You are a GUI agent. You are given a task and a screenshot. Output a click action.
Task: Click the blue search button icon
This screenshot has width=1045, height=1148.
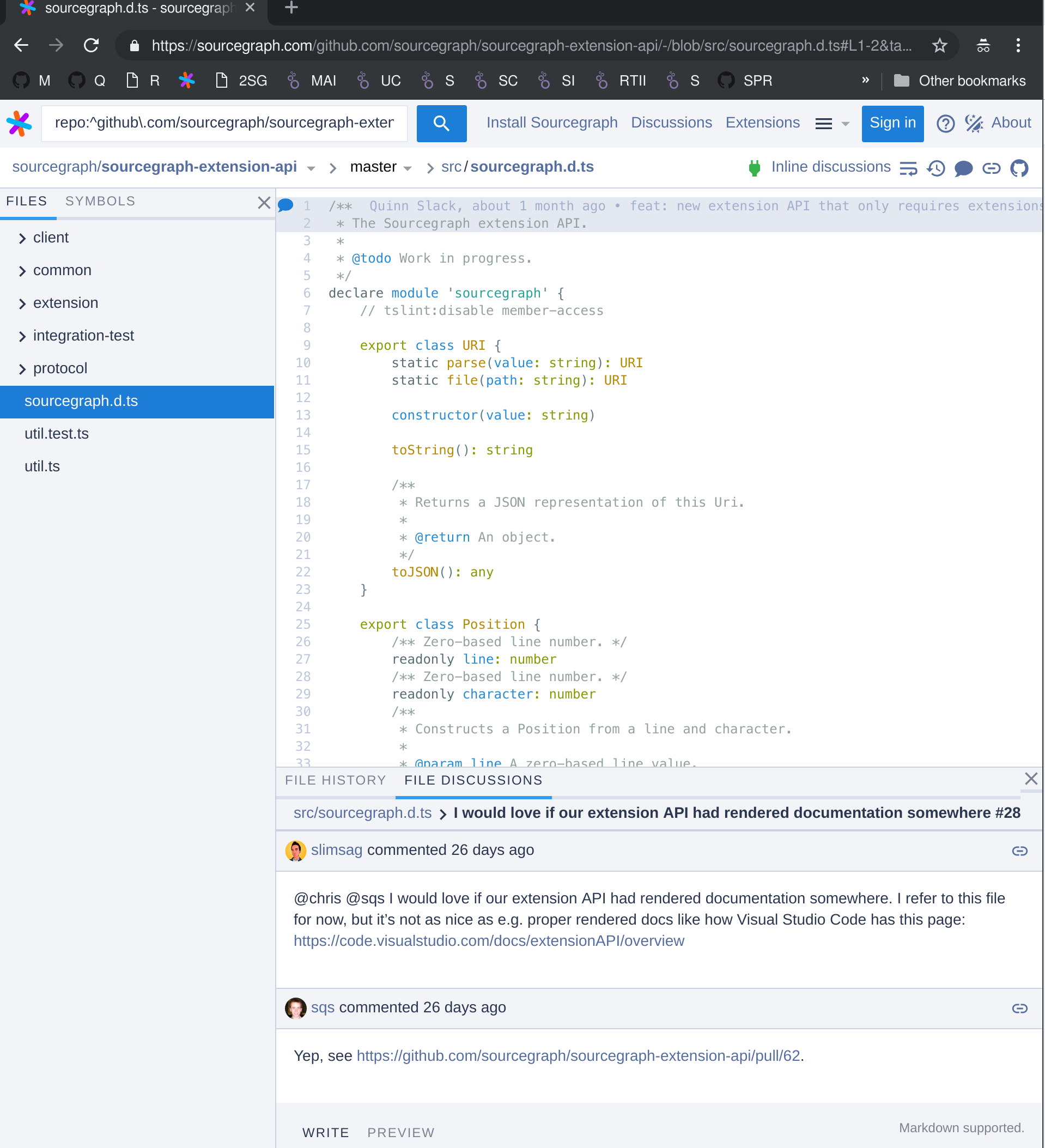tap(441, 124)
